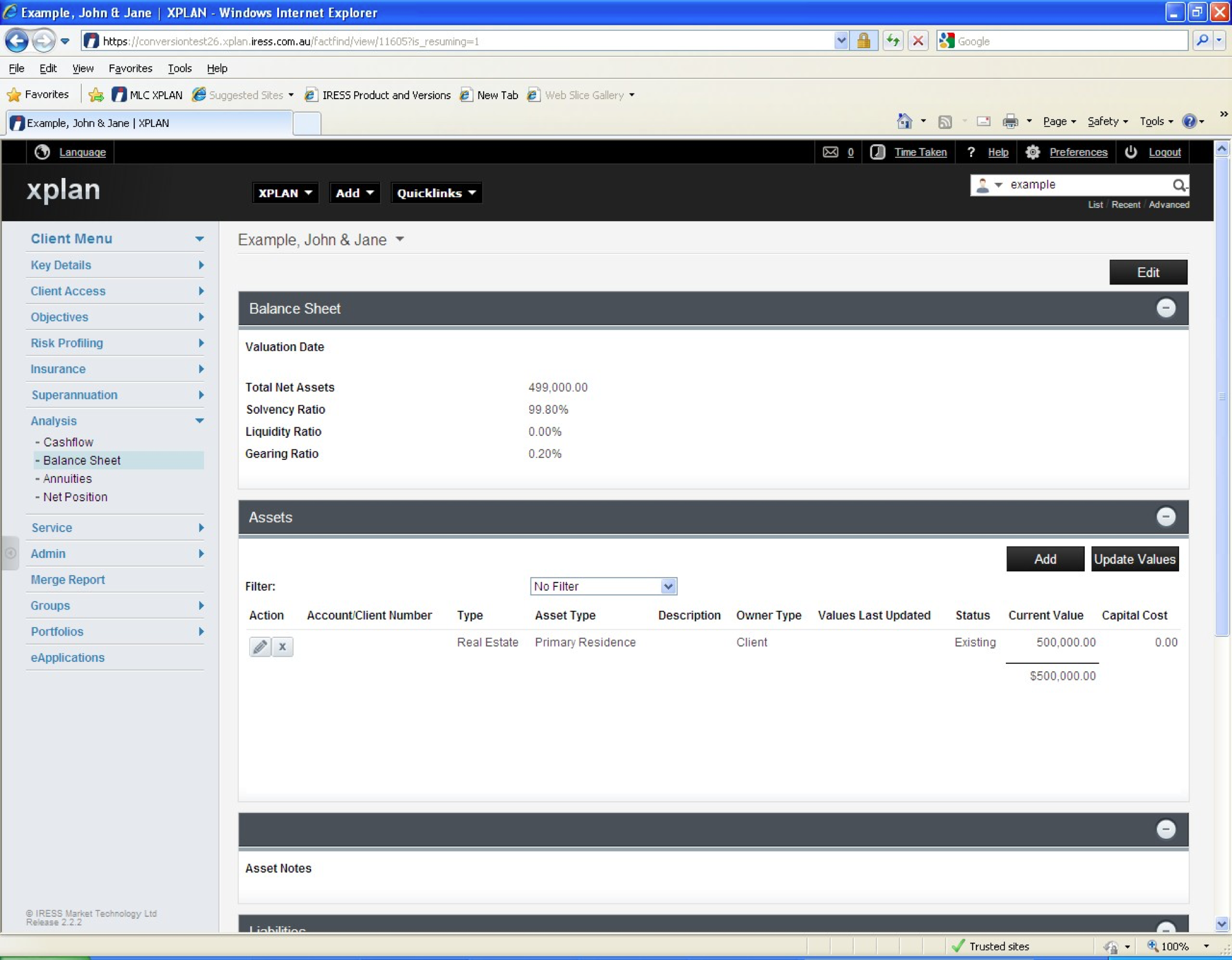Delete the Real Estate asset with X icon

click(282, 647)
